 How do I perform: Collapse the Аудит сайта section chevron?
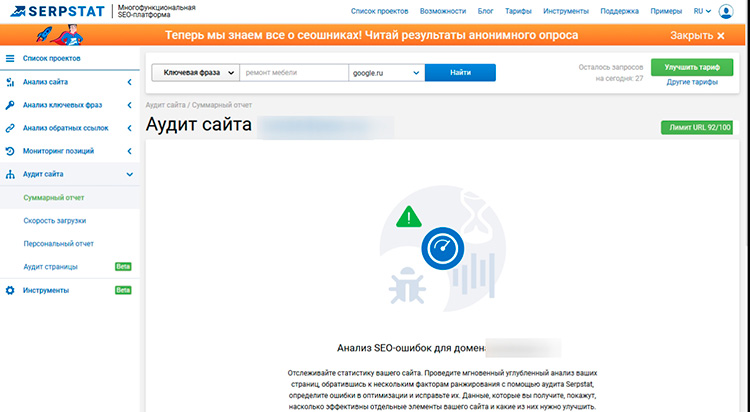130,175
